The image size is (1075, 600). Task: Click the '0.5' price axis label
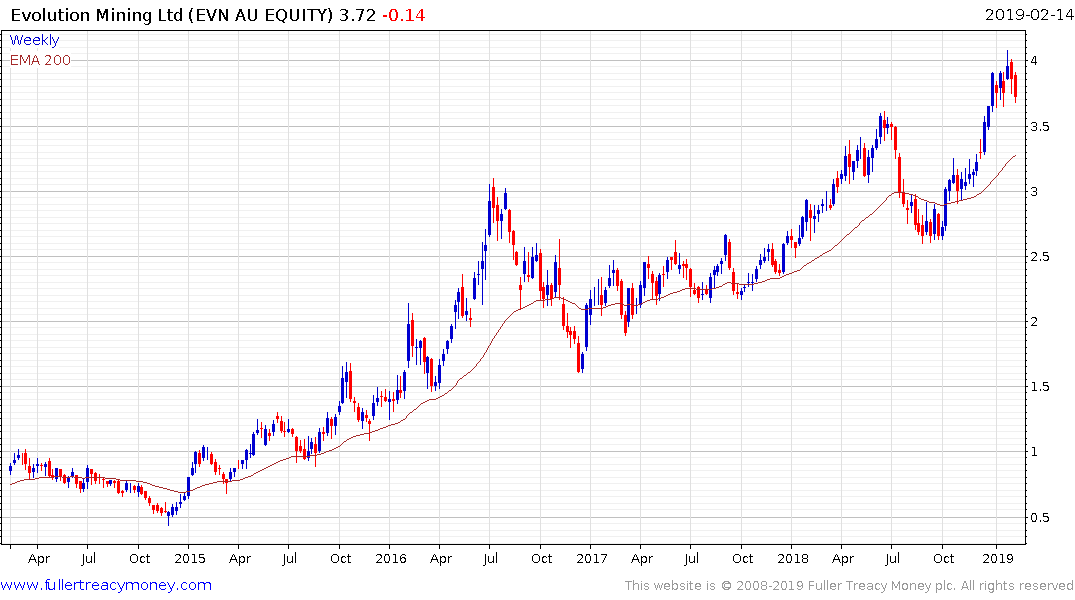coord(1040,518)
